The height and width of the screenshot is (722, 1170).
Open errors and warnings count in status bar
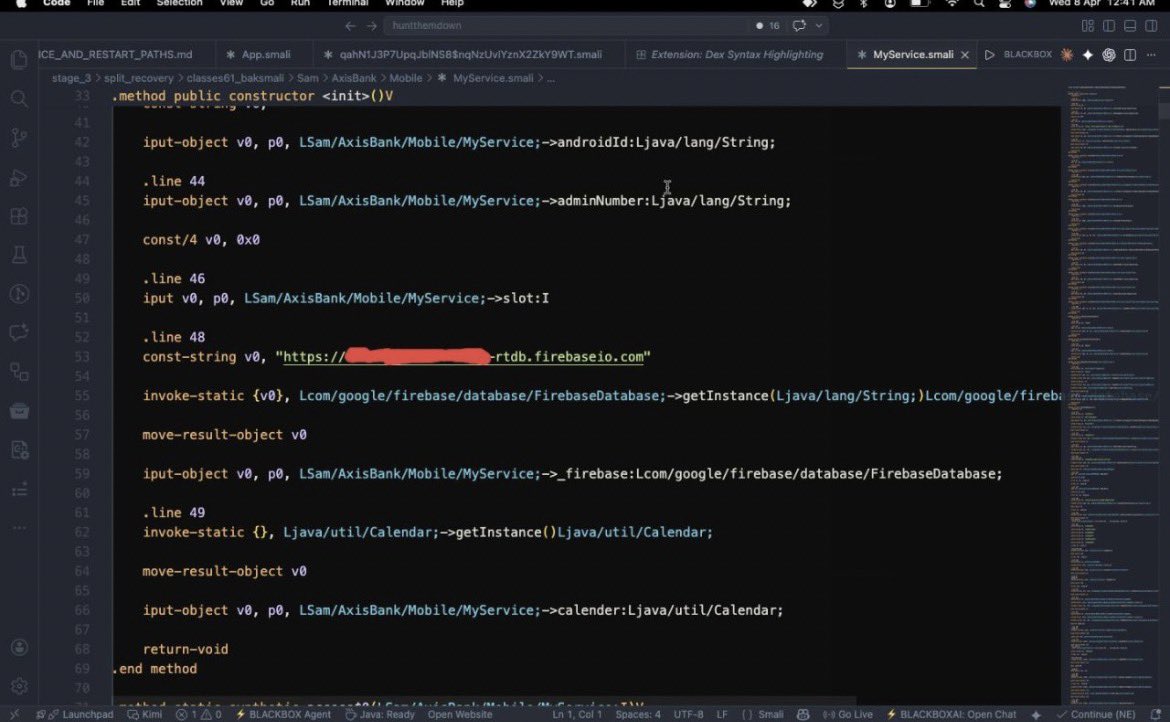(x=198, y=714)
